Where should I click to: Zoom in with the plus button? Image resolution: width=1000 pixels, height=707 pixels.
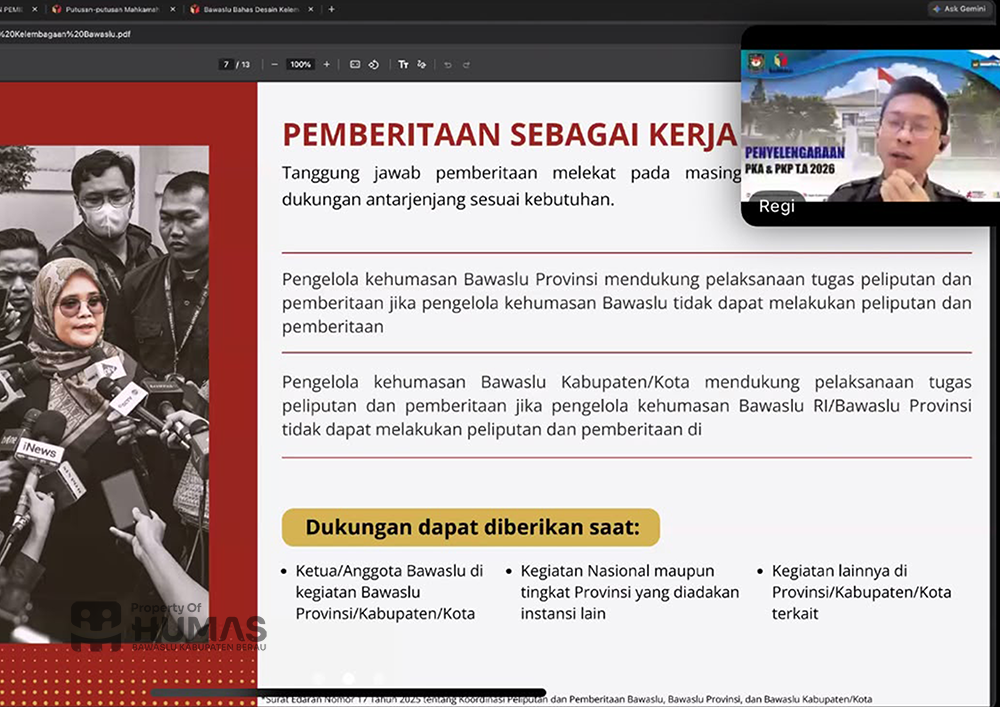click(x=327, y=64)
